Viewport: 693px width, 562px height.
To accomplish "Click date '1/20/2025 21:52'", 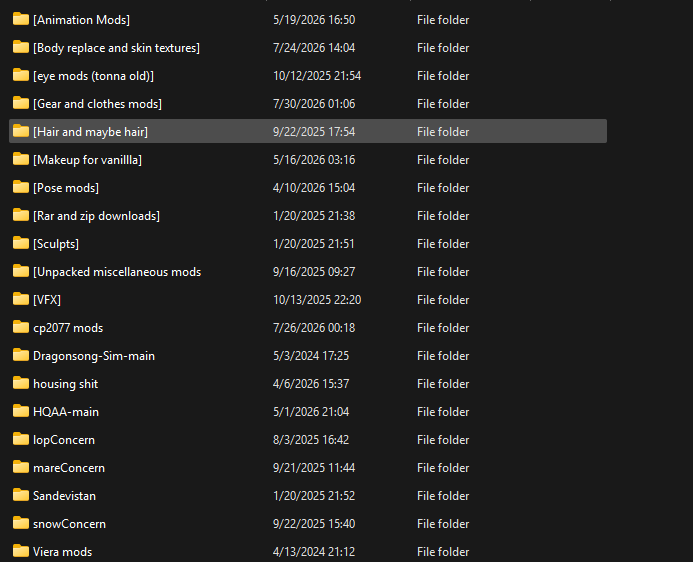I will coord(314,496).
